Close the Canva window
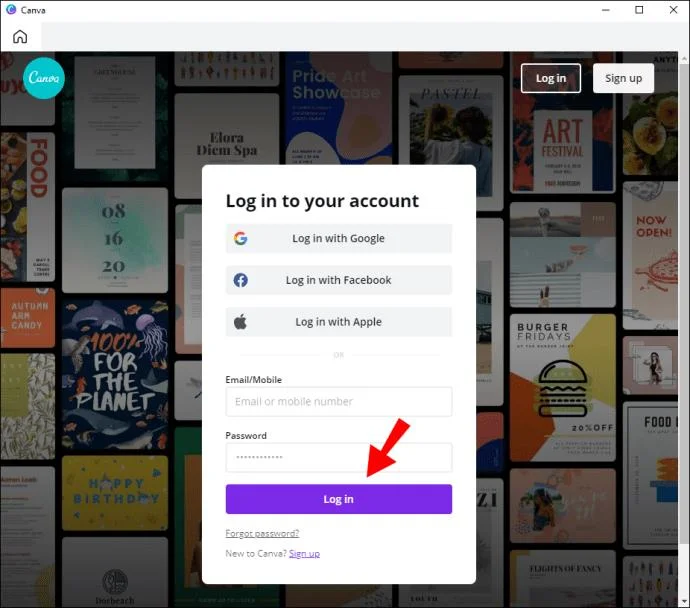Viewport: 690px width, 608px height. [x=673, y=10]
